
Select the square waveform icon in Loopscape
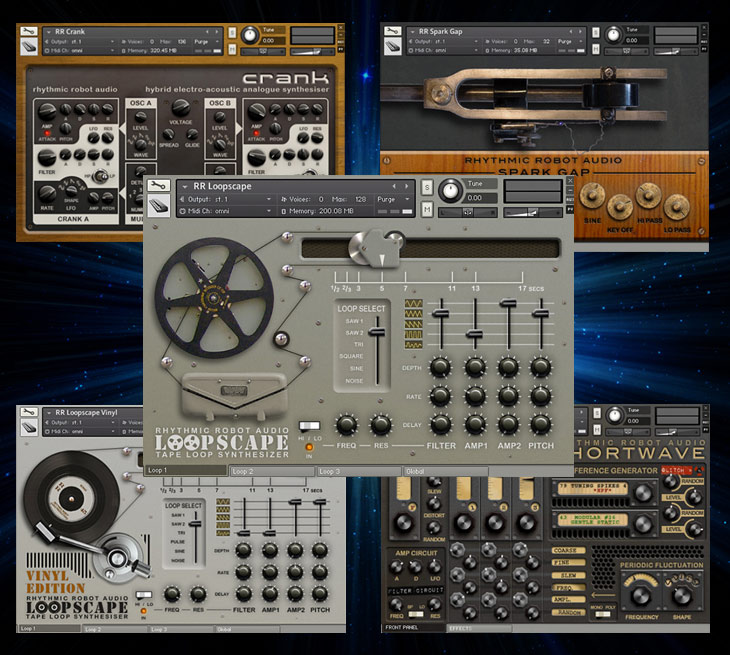pyautogui.click(x=413, y=334)
